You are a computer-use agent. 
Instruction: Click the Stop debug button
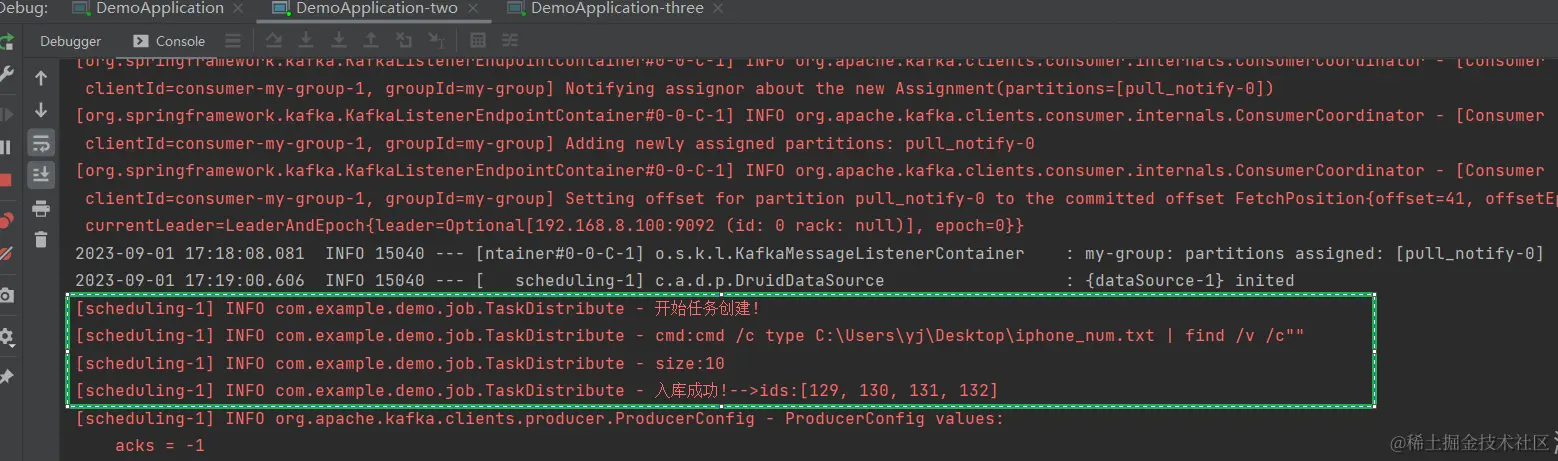(5, 180)
